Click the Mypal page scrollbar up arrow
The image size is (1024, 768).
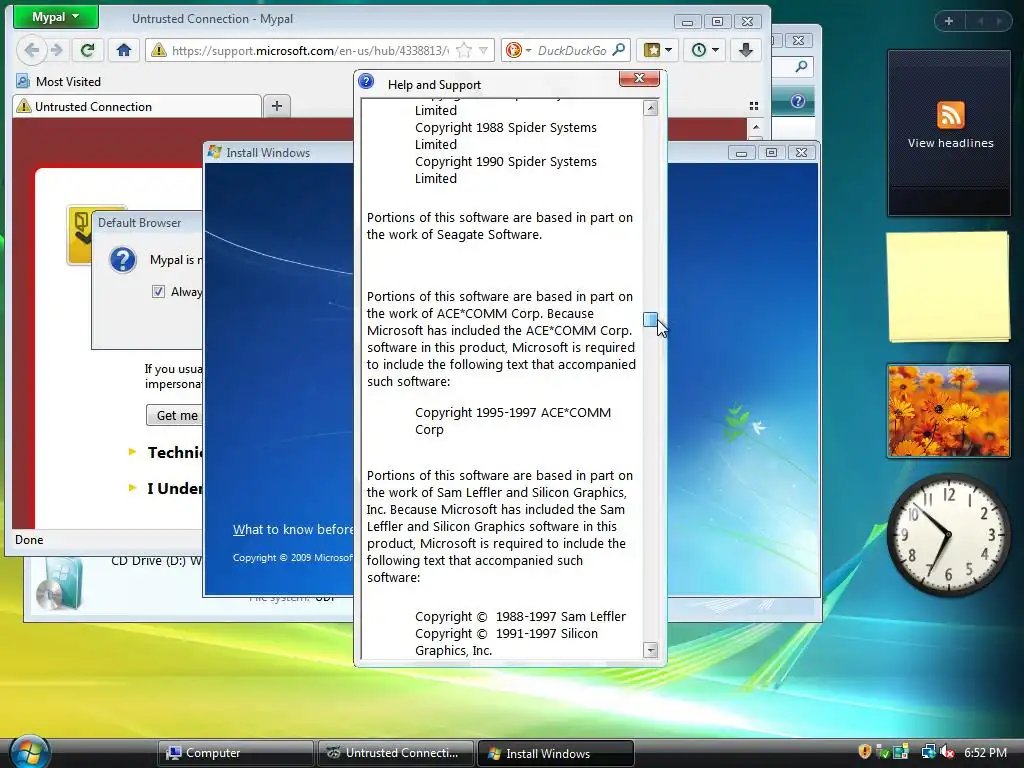756,127
